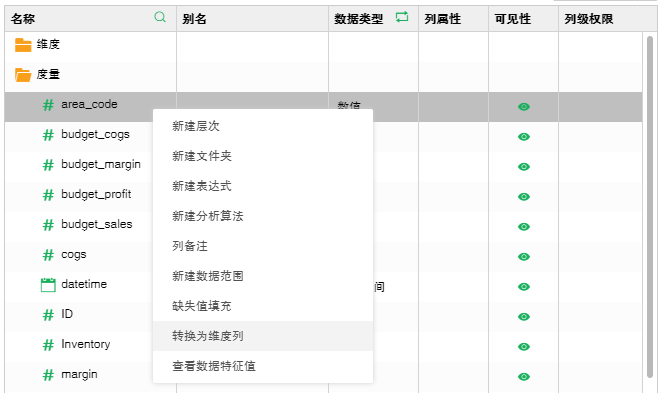The width and height of the screenshot is (663, 393).
Task: Toggle visibility eye for area_code
Action: [524, 107]
